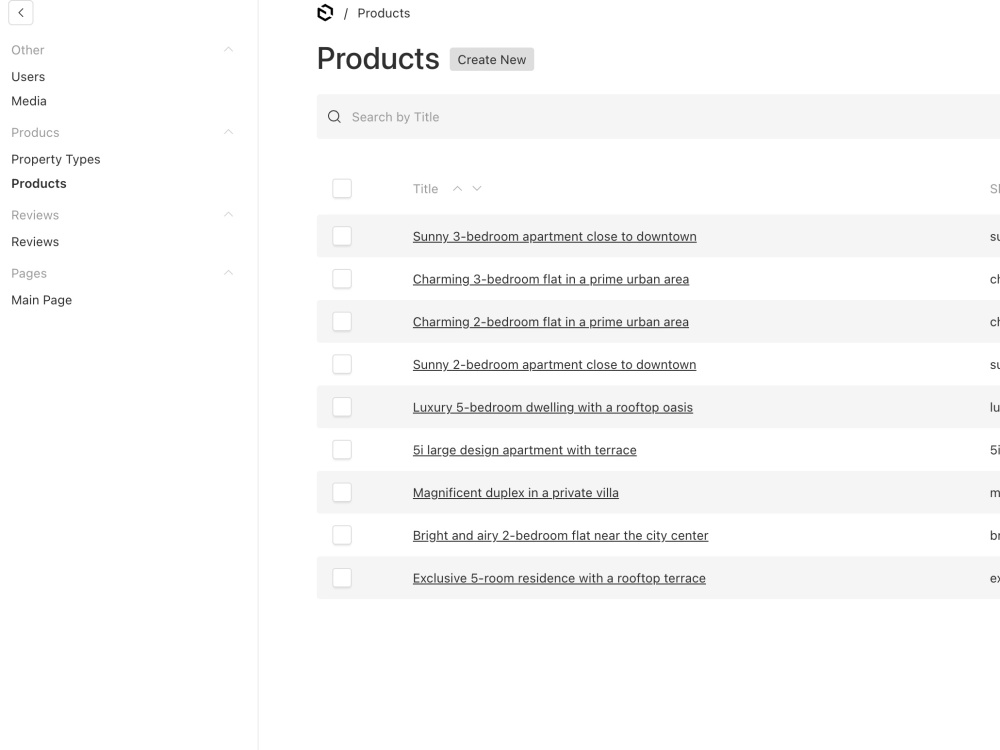The width and height of the screenshot is (1000, 750).
Task: Click the search magnifier icon
Action: pyautogui.click(x=334, y=117)
